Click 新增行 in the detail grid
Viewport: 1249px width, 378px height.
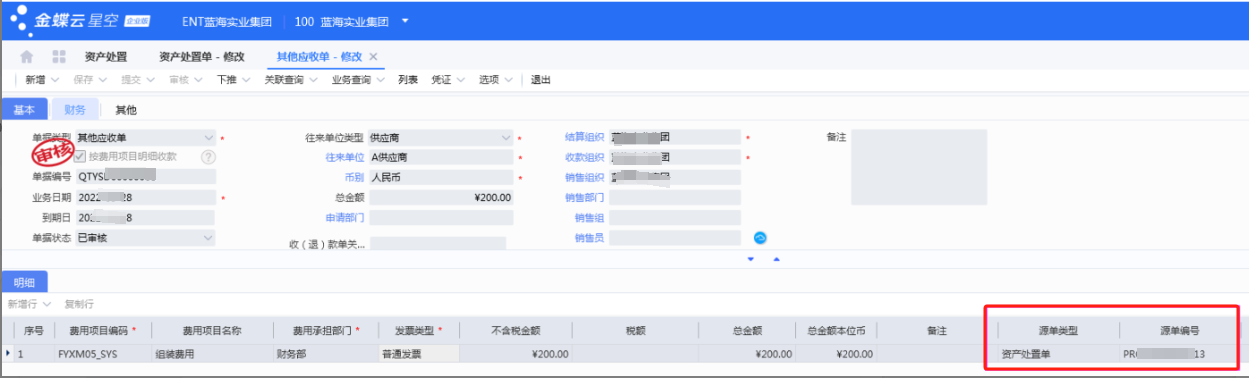pos(22,303)
